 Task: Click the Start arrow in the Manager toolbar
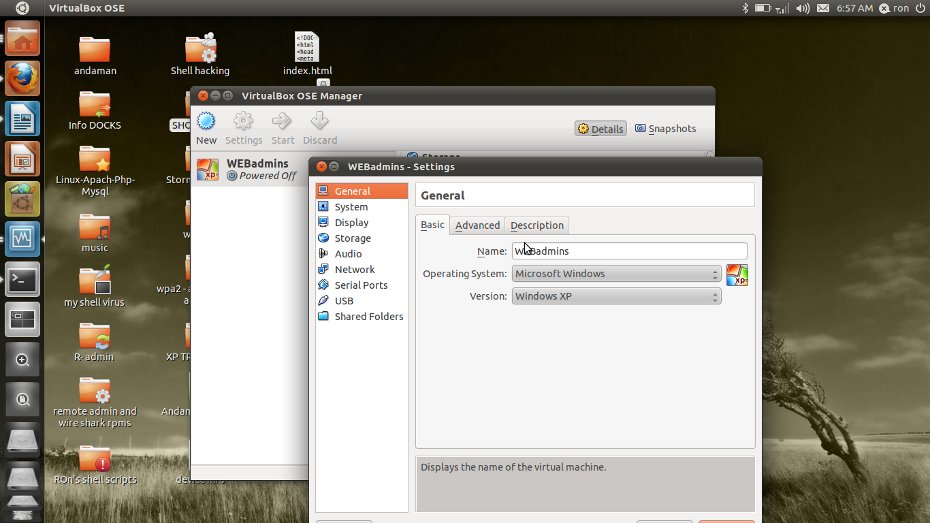(x=282, y=127)
